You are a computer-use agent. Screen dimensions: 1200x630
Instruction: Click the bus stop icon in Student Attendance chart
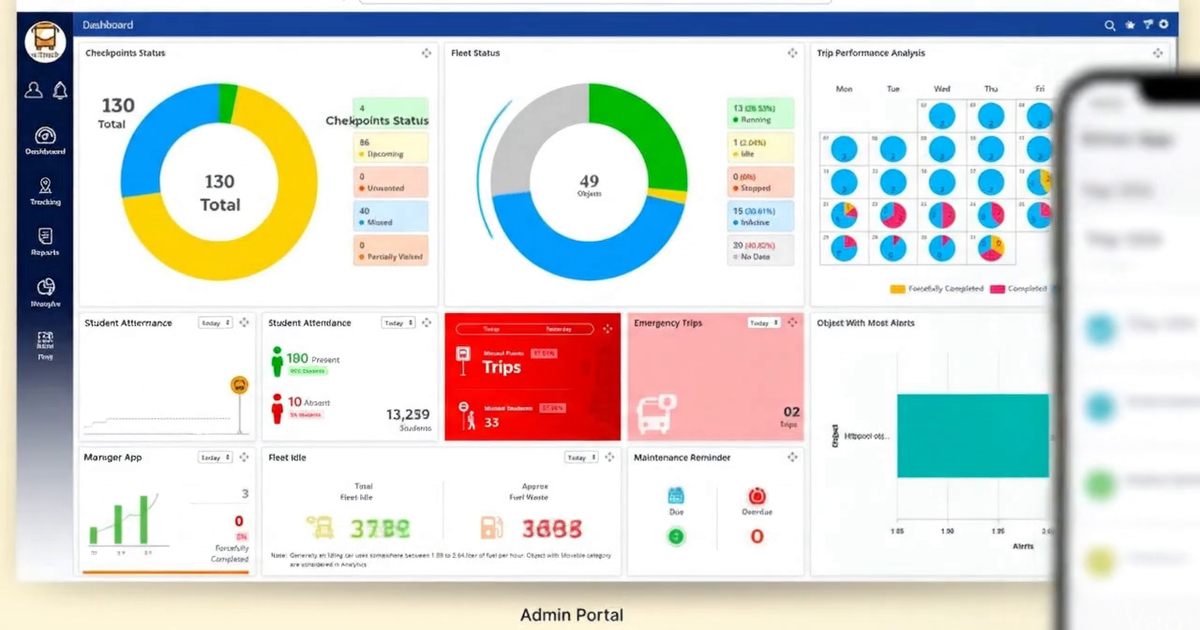click(239, 385)
